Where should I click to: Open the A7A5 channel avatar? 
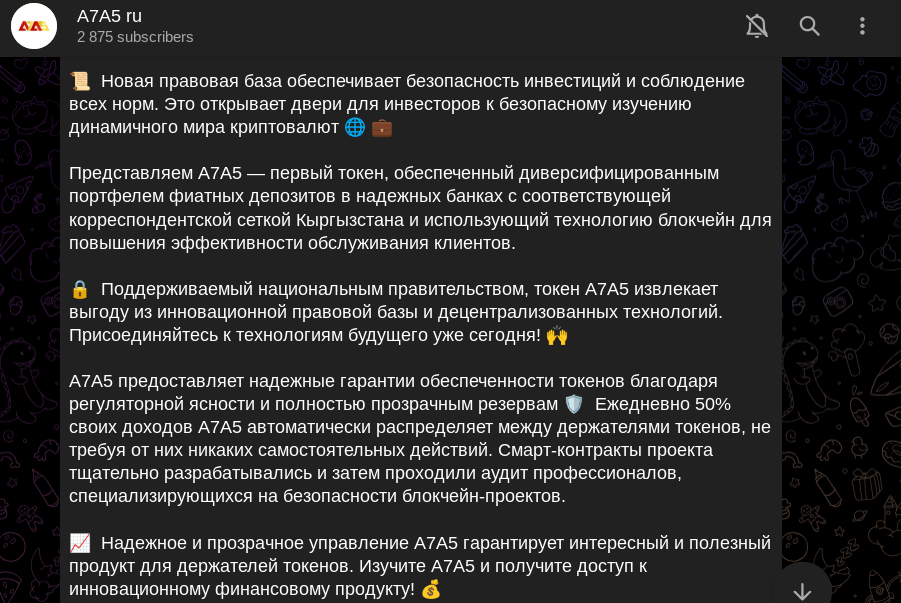[x=34, y=26]
